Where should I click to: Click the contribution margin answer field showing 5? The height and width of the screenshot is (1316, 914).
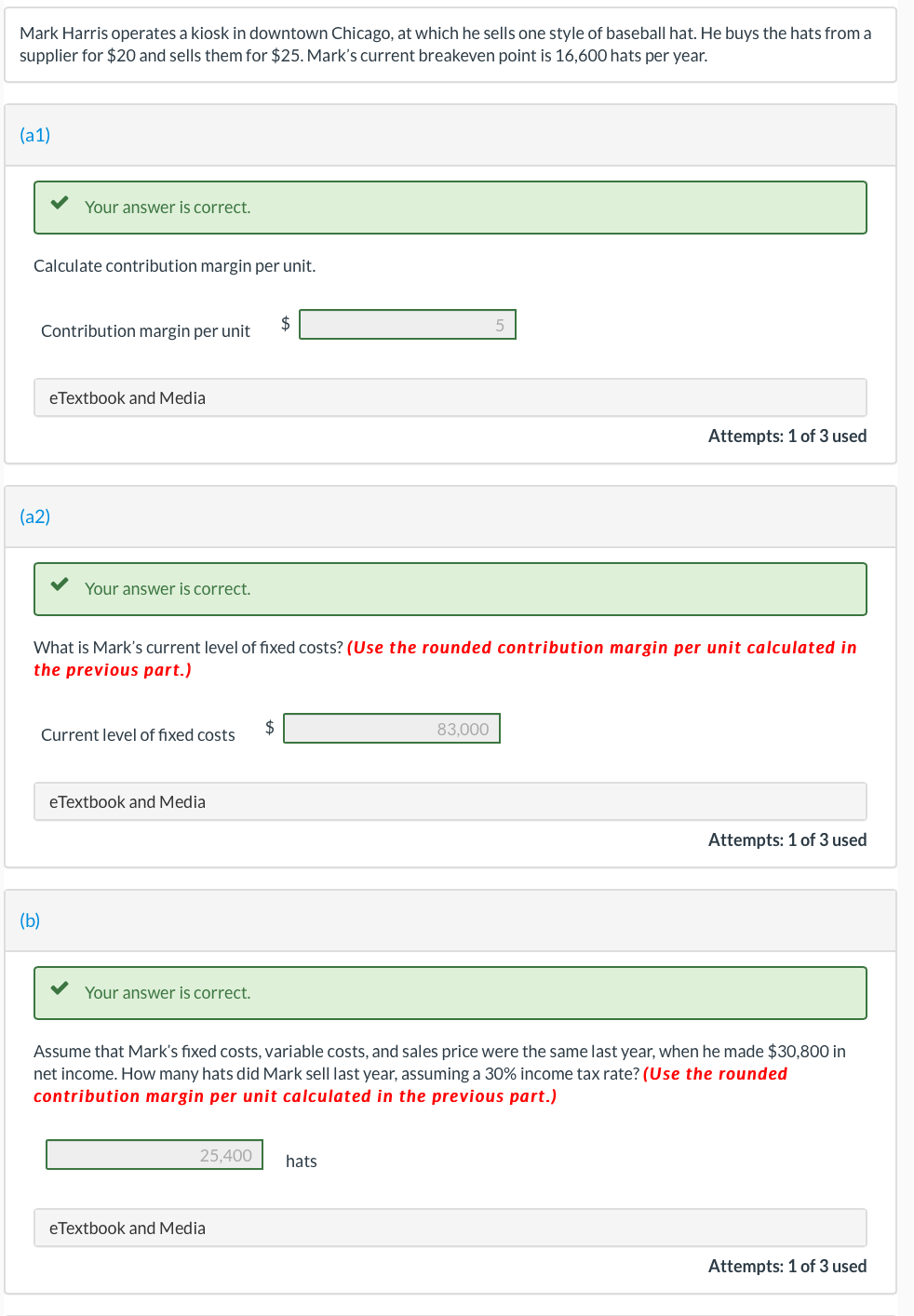pos(407,324)
